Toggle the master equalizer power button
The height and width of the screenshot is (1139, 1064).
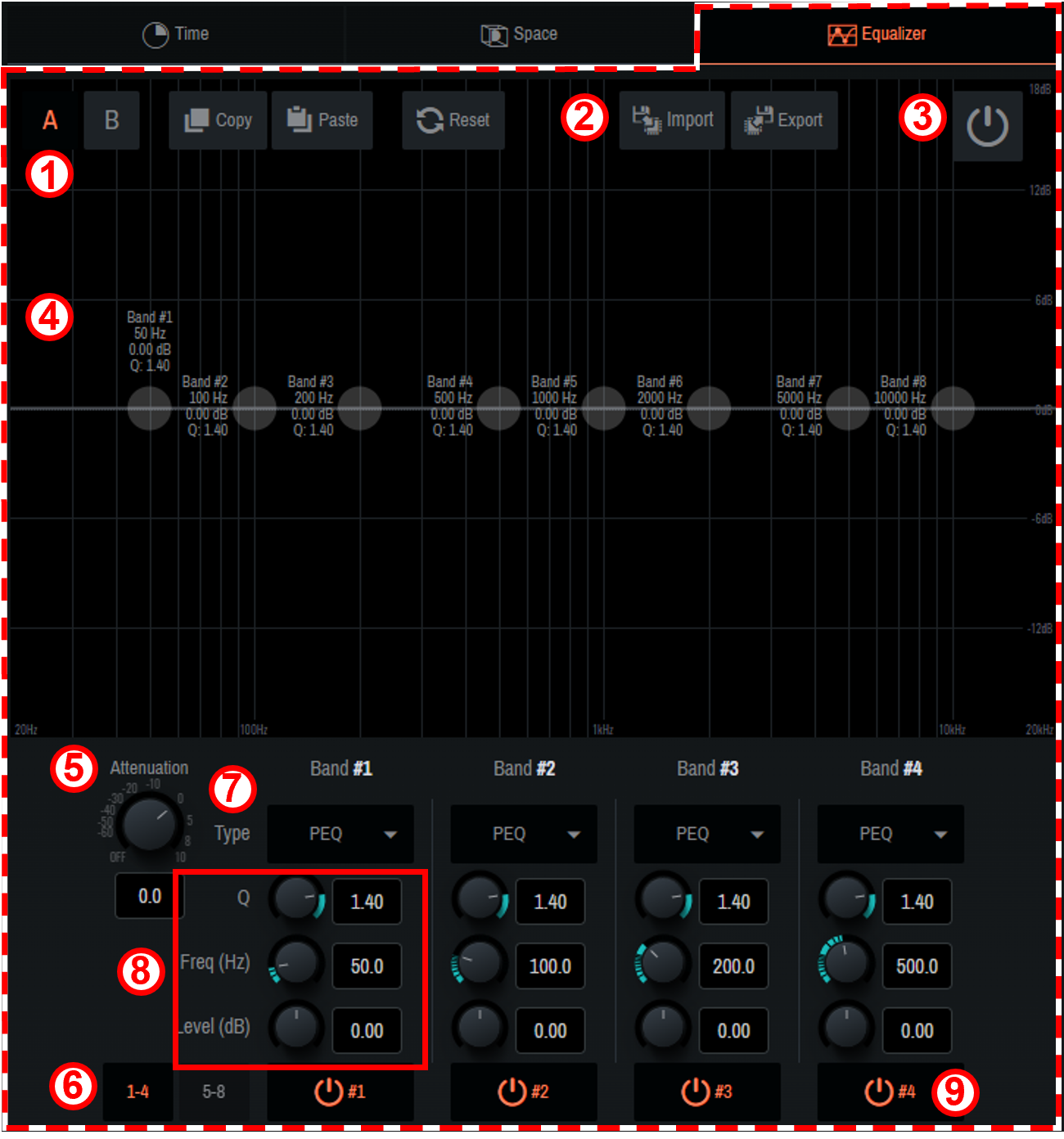(988, 125)
